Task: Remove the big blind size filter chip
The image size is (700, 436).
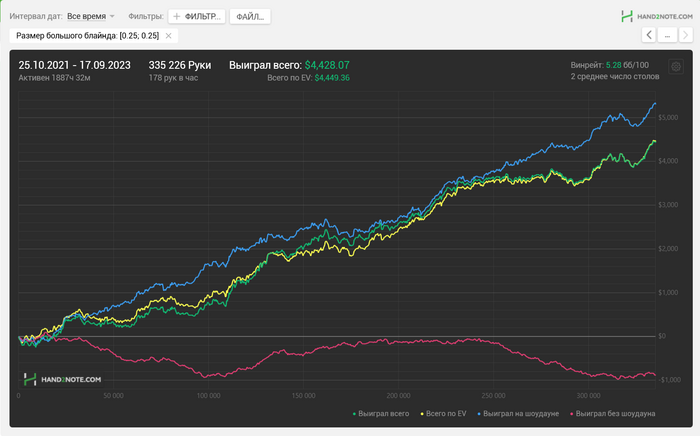Action: coord(168,36)
